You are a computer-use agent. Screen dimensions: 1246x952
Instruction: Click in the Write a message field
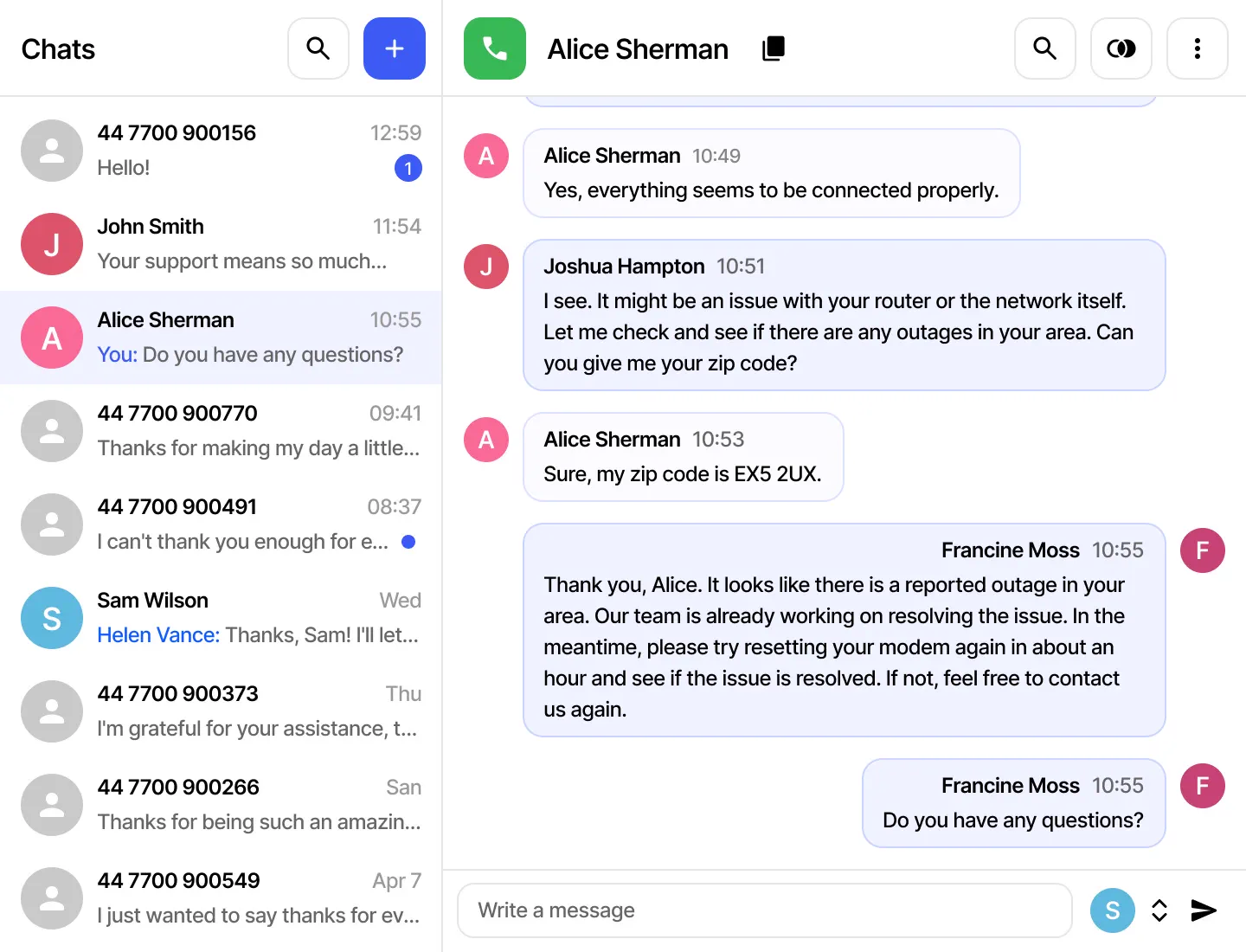tap(765, 910)
